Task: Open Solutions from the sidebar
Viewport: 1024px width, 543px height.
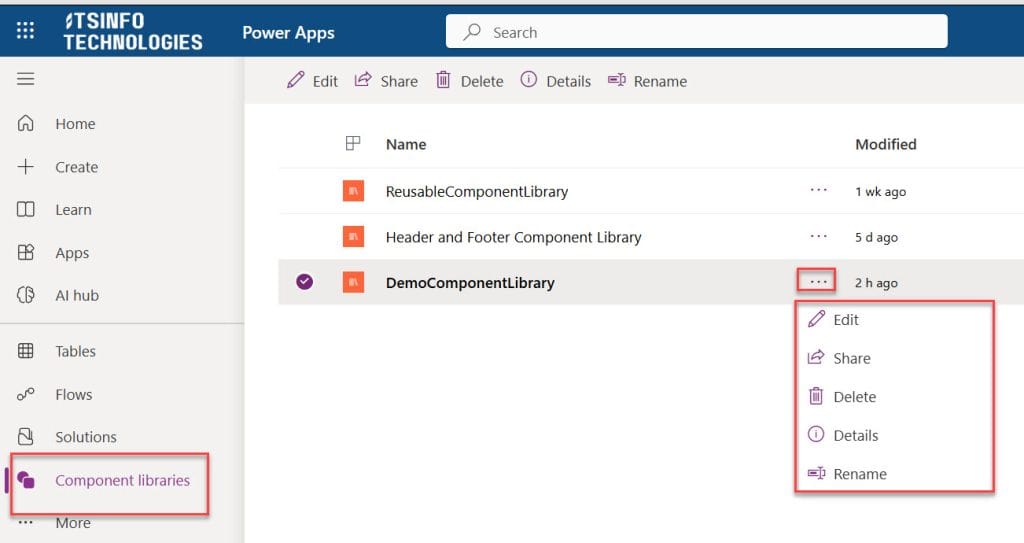Action: pyautogui.click(x=86, y=436)
